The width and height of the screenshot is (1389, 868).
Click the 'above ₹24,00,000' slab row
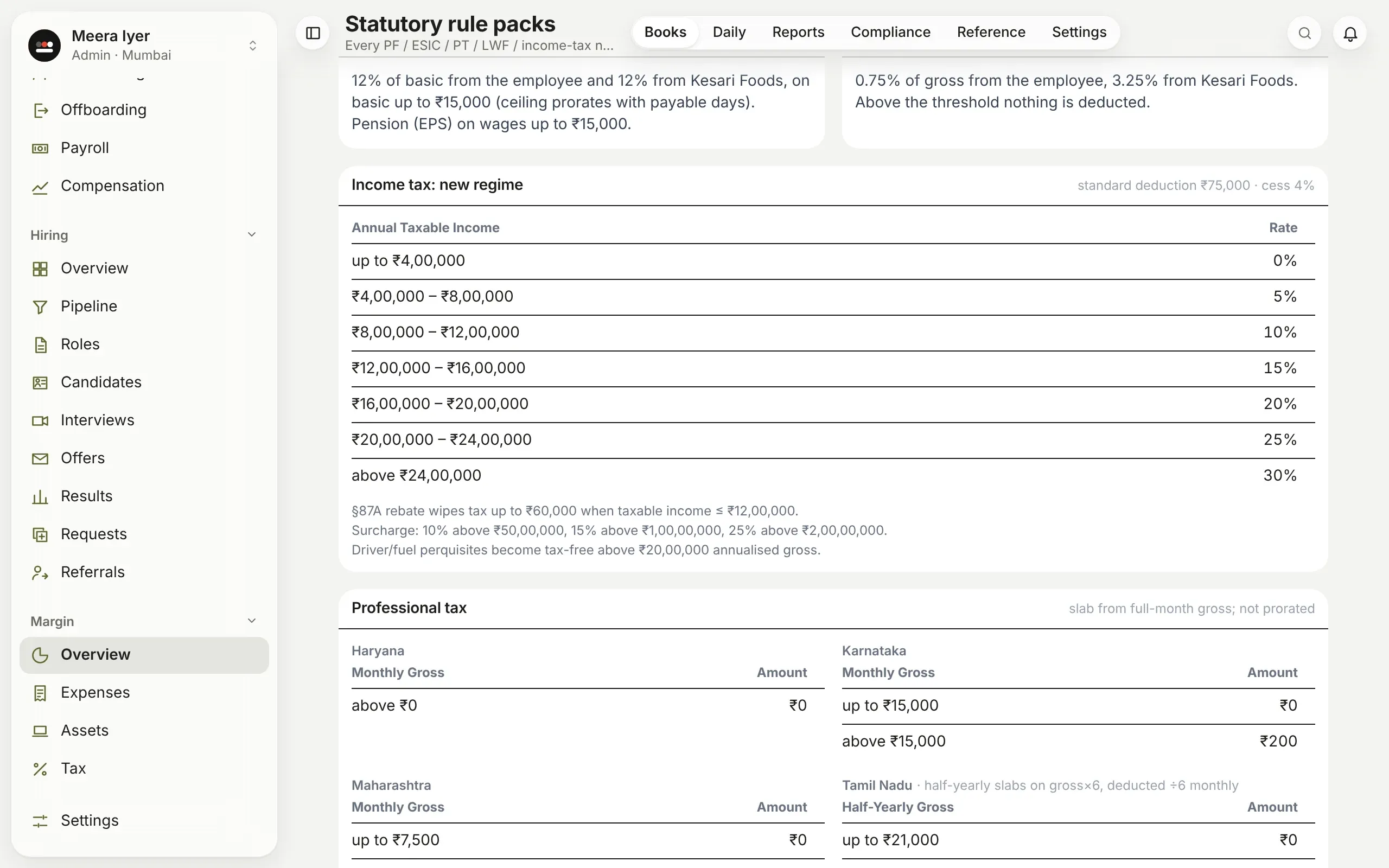coord(833,476)
